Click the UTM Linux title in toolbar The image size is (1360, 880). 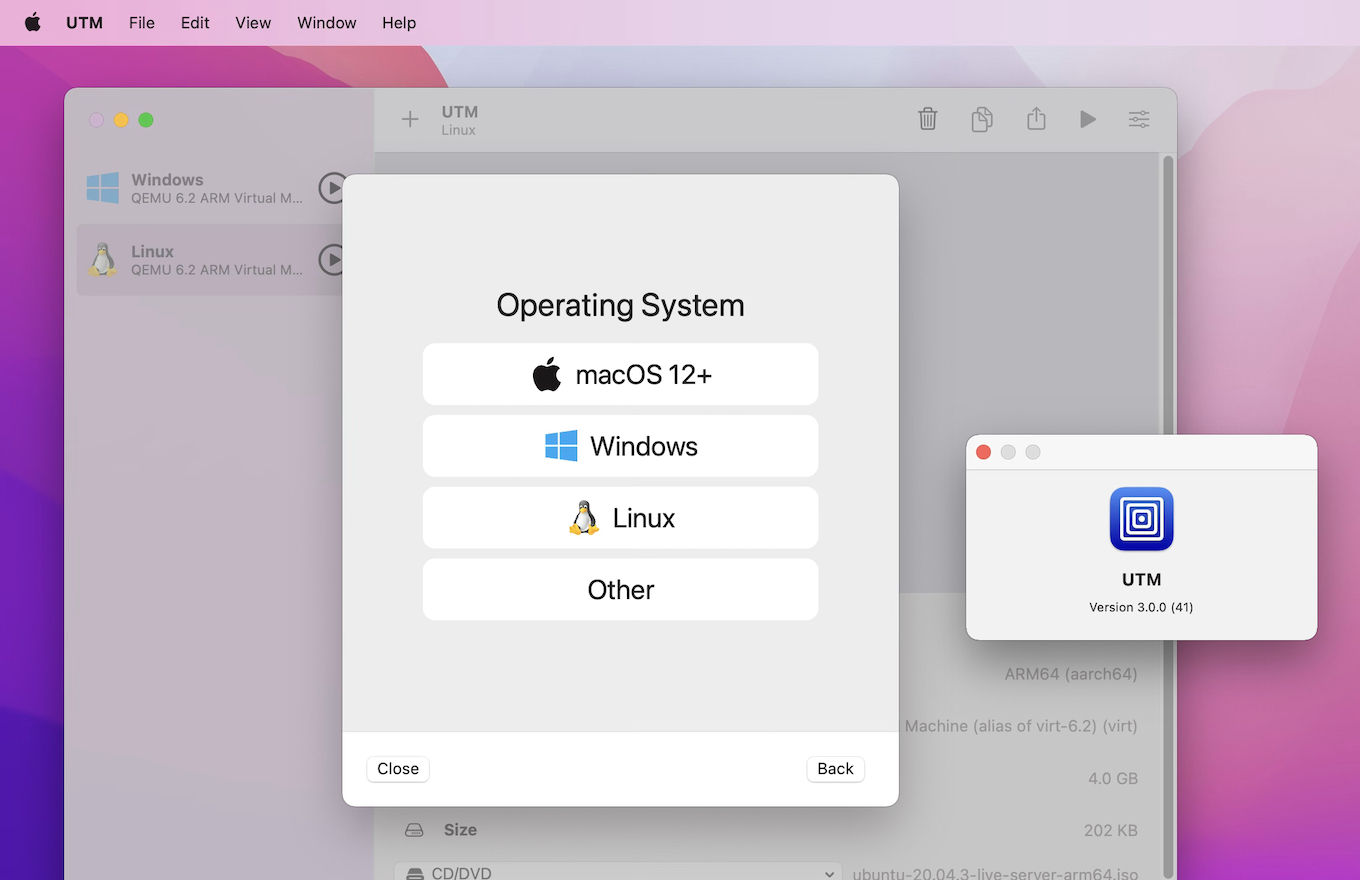[460, 120]
